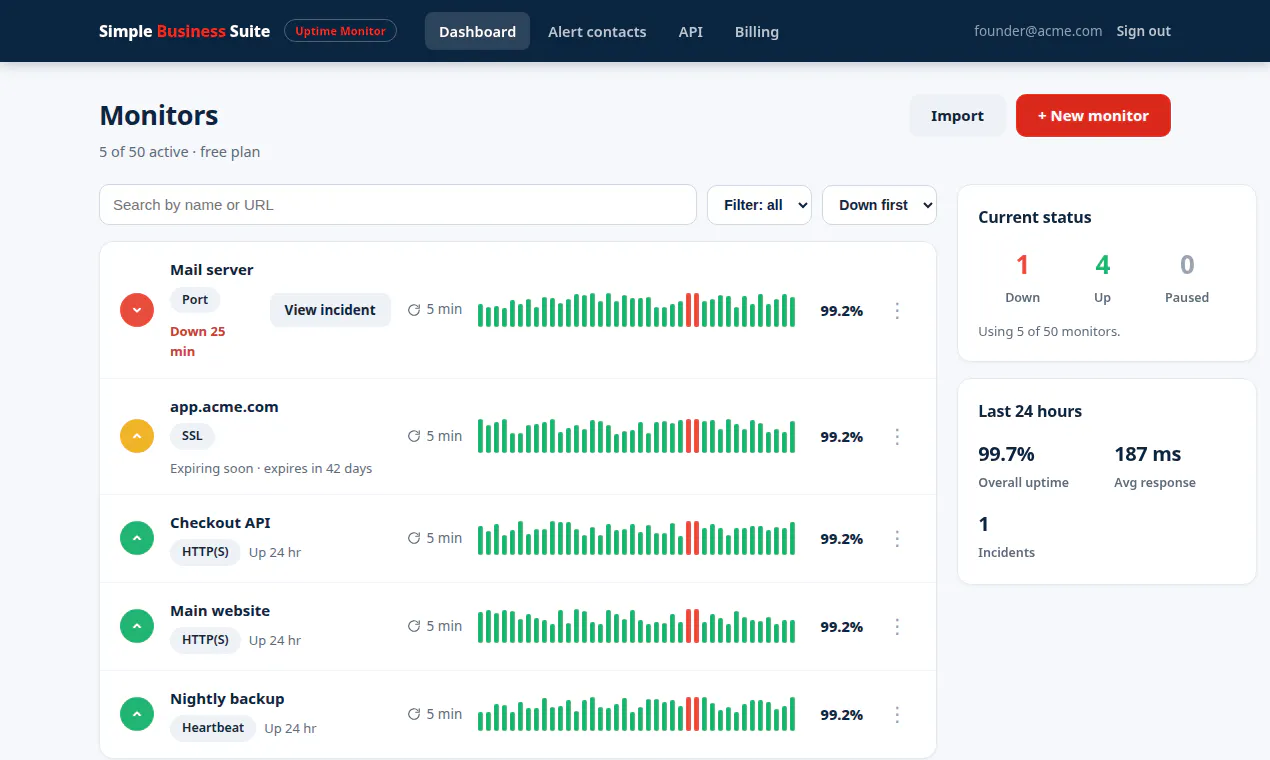Open the Mail server monitor name
1270x760 pixels.
[212, 270]
